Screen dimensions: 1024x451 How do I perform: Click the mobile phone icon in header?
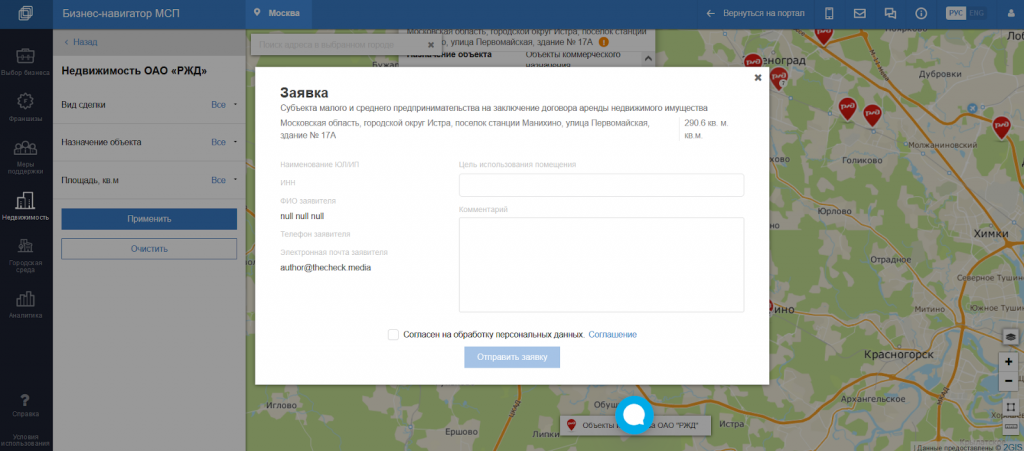829,13
